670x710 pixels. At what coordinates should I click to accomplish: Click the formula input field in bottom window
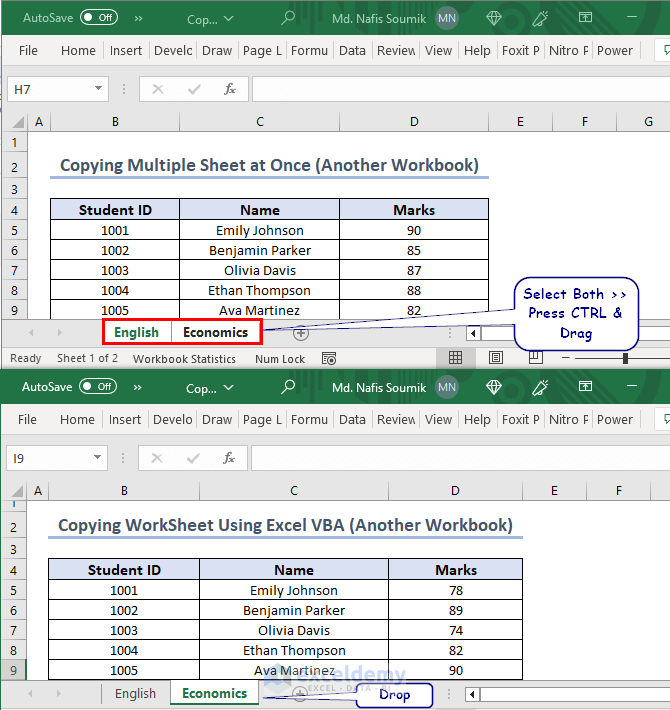[x=460, y=458]
